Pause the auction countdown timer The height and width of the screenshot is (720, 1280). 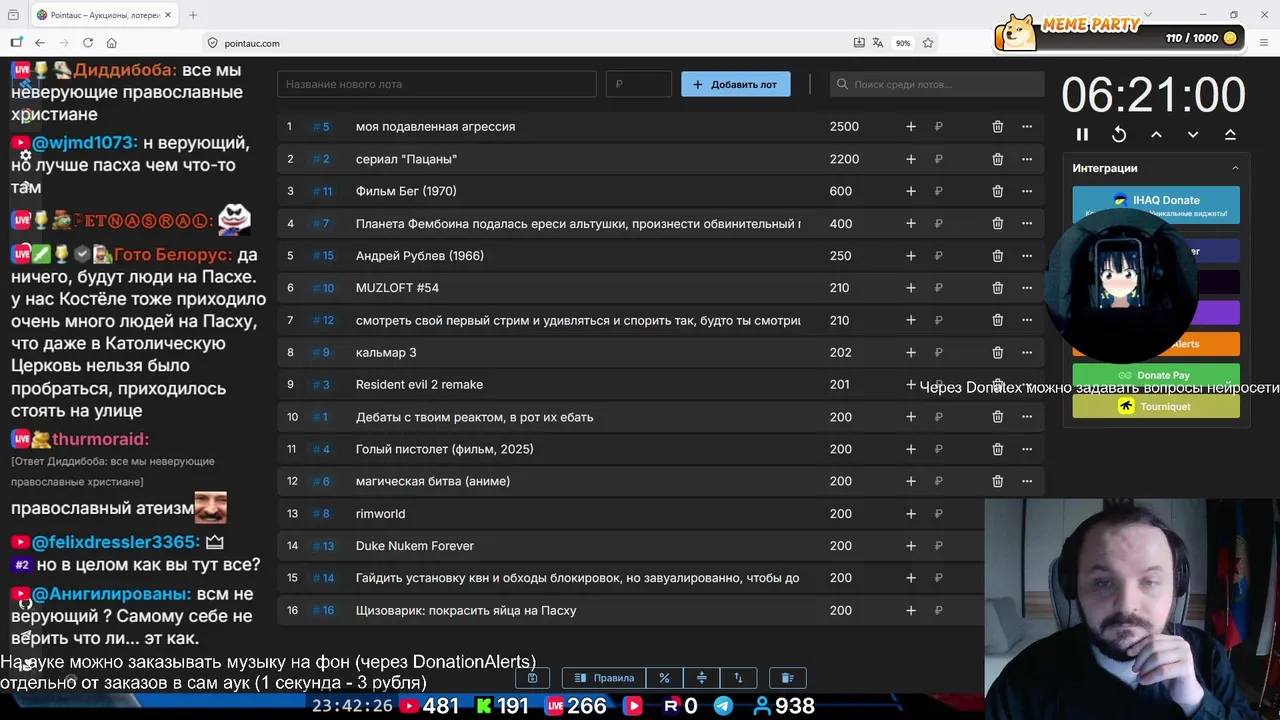(1082, 134)
